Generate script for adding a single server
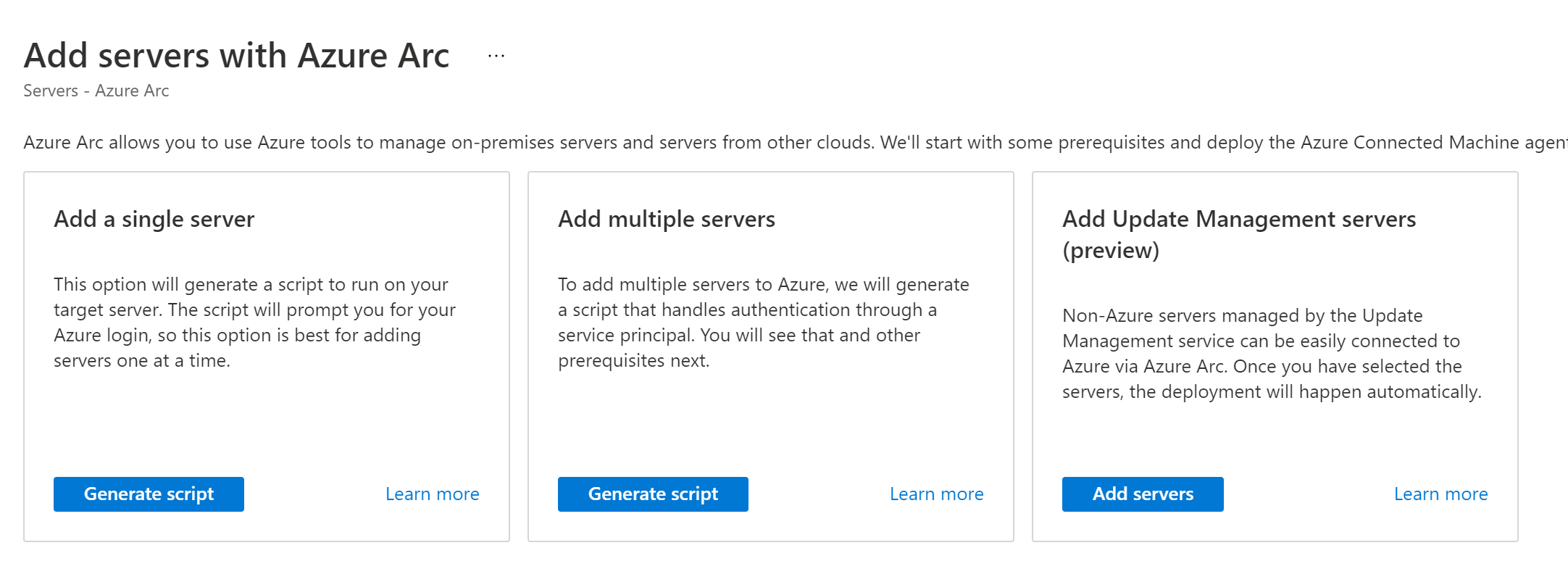Image resolution: width=1568 pixels, height=561 pixels. pyautogui.click(x=149, y=494)
